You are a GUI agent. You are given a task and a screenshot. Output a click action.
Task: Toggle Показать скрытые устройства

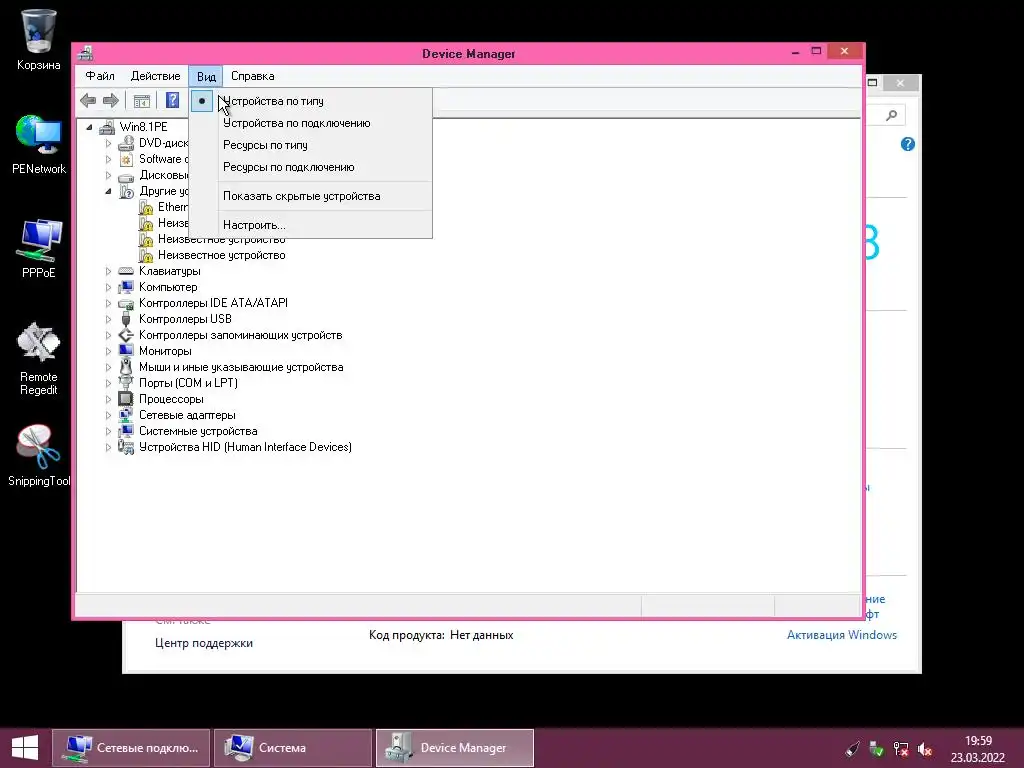[x=312, y=196]
